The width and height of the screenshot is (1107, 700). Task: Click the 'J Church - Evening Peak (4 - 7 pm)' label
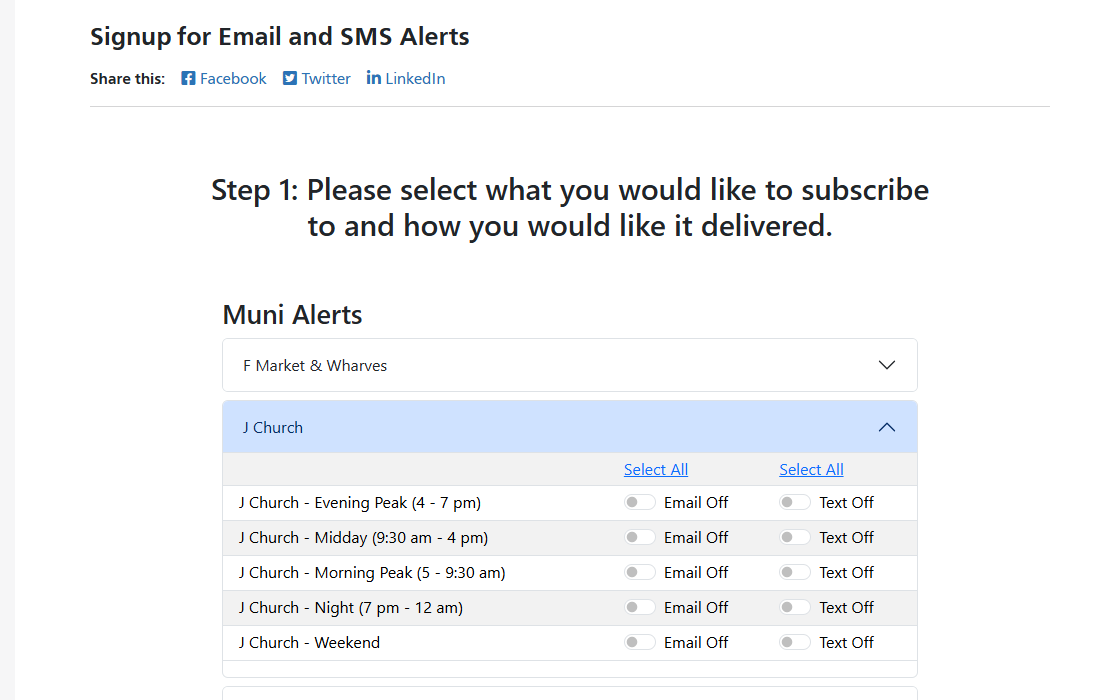(360, 503)
